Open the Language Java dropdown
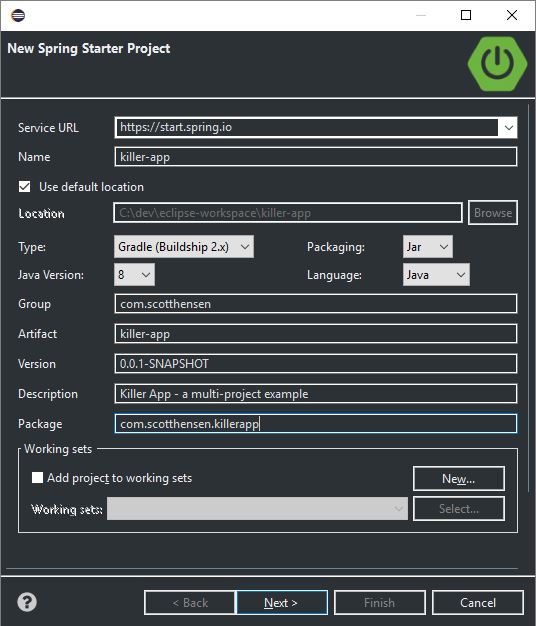Viewport: 536px width, 626px height. [x=436, y=275]
